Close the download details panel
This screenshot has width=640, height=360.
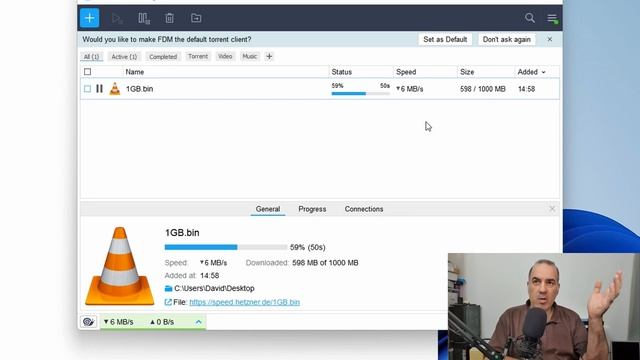552,209
